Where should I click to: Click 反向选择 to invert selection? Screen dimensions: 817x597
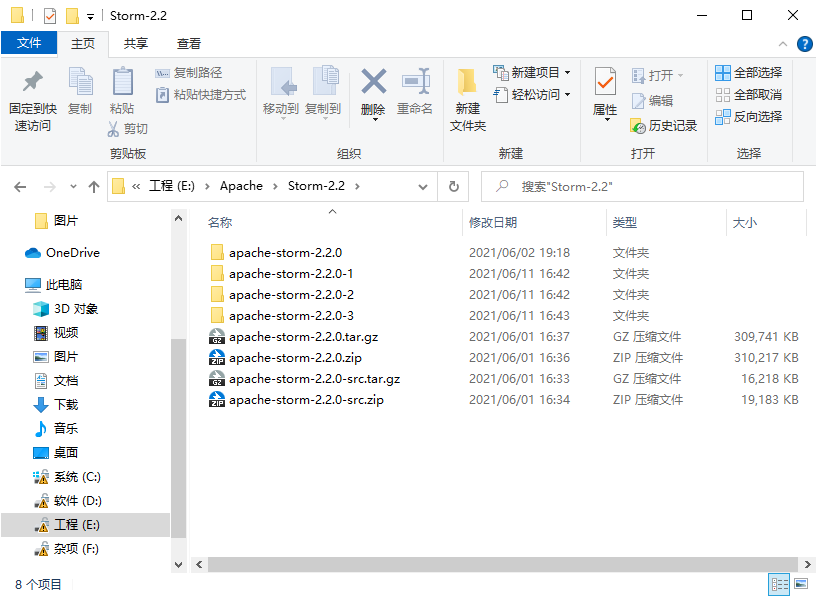click(748, 117)
